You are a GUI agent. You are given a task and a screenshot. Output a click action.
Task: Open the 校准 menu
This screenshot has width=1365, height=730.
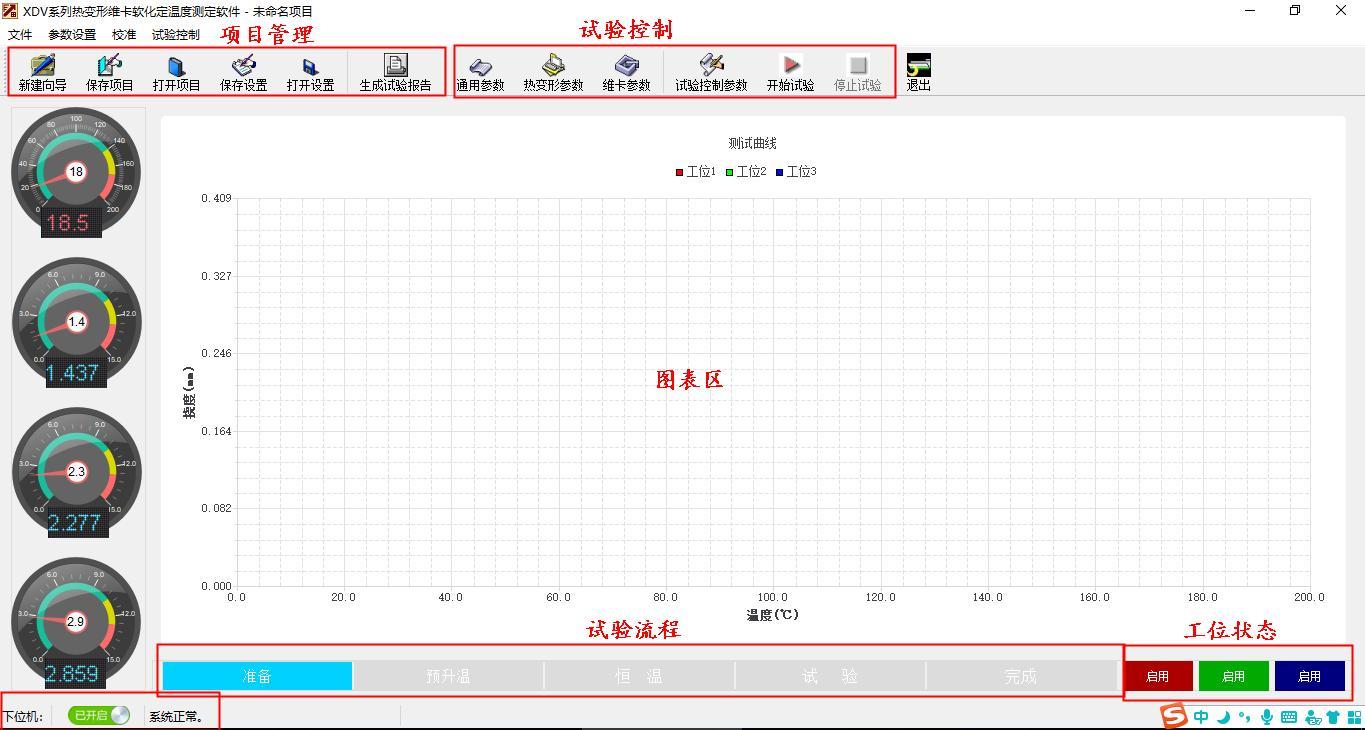[124, 34]
